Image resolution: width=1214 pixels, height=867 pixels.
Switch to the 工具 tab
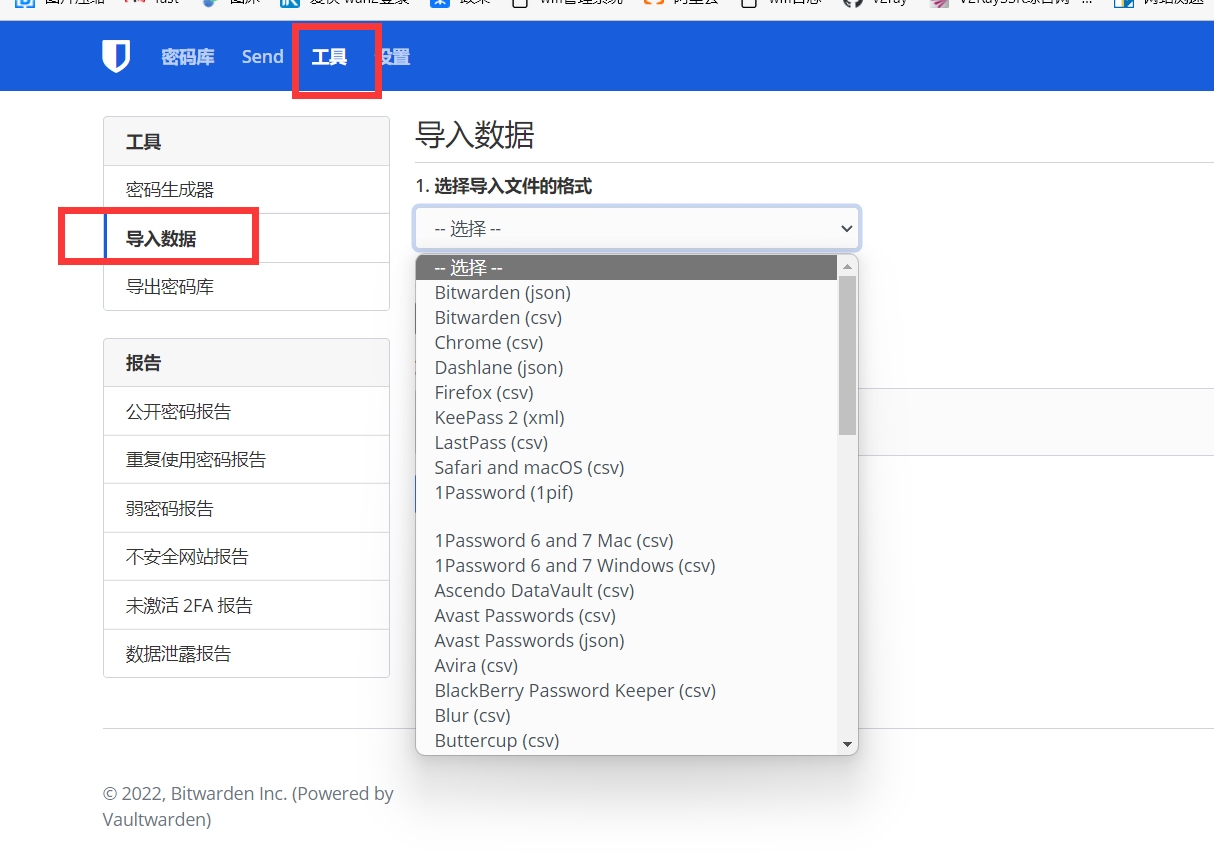pos(329,57)
